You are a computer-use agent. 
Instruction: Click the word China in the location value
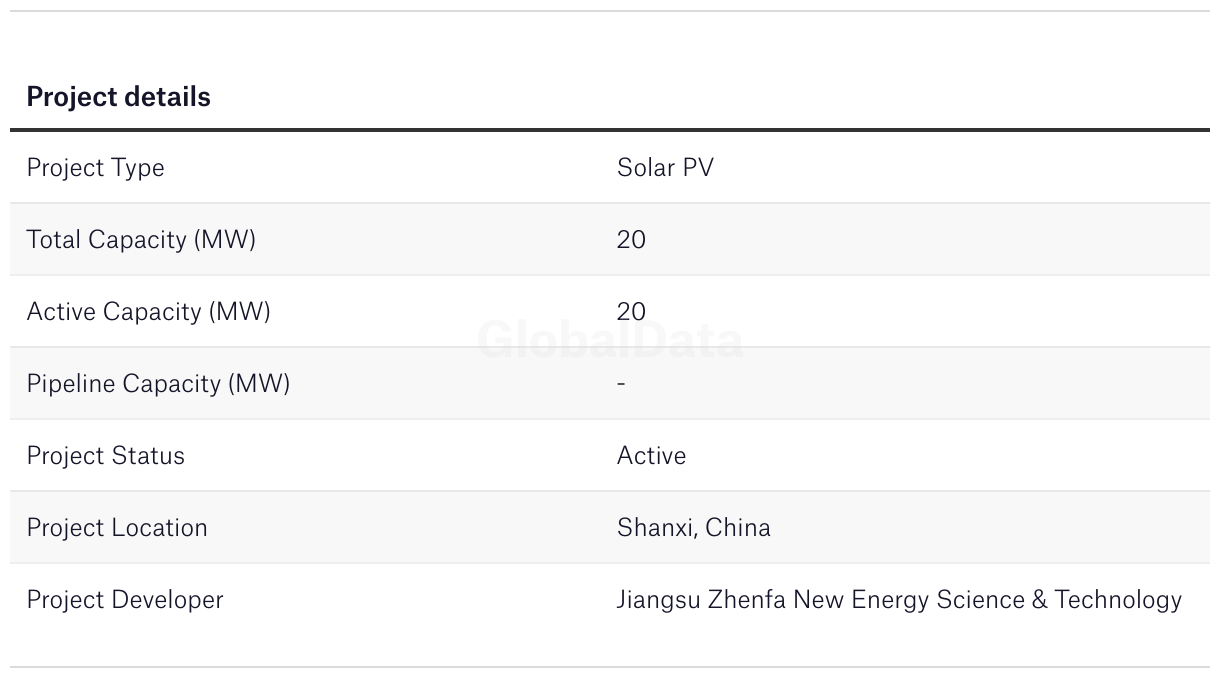click(738, 528)
